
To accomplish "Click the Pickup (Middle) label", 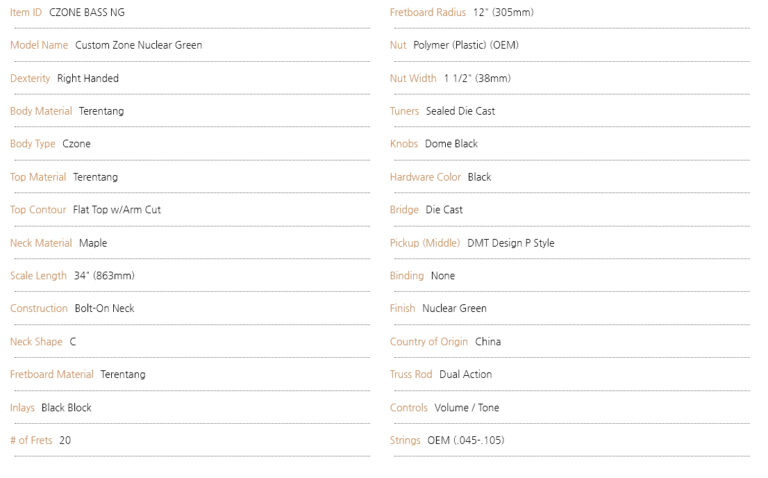I will click(425, 243).
